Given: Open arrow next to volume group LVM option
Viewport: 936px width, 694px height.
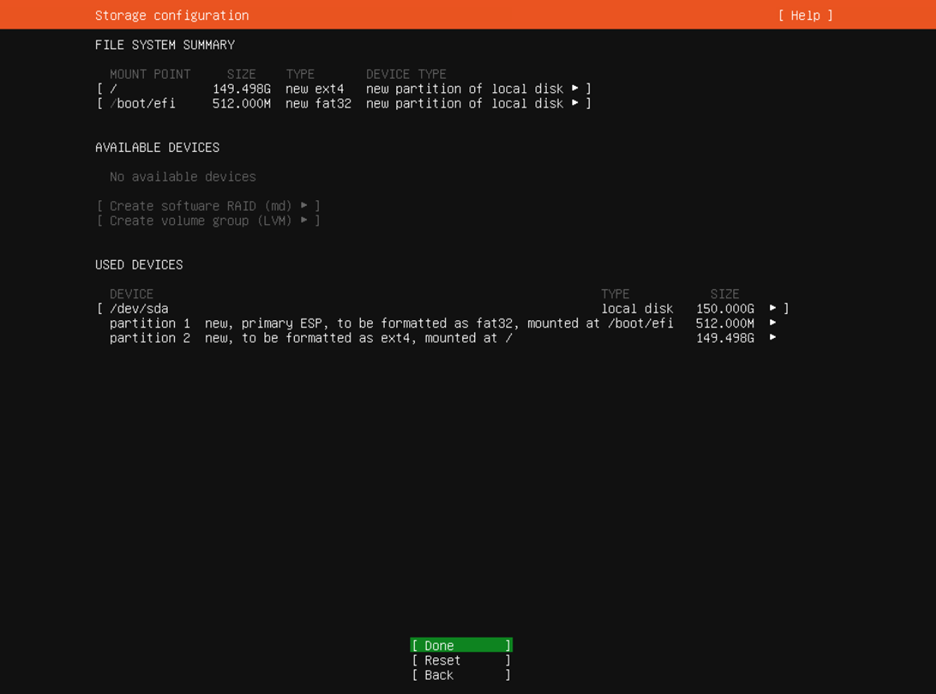Looking at the screenshot, I should pyautogui.click(x=304, y=221).
